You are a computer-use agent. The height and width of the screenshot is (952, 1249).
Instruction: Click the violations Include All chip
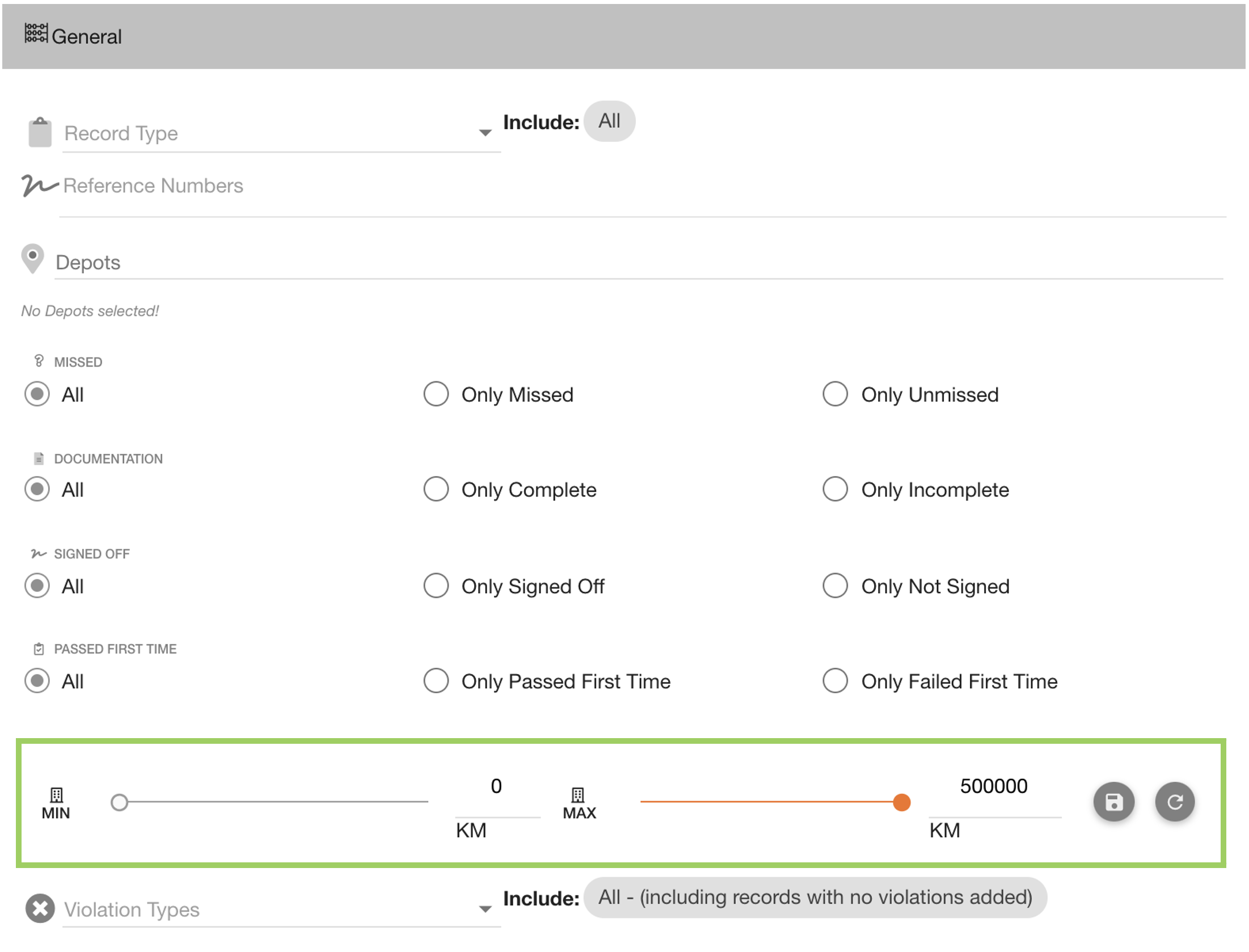pos(815,897)
